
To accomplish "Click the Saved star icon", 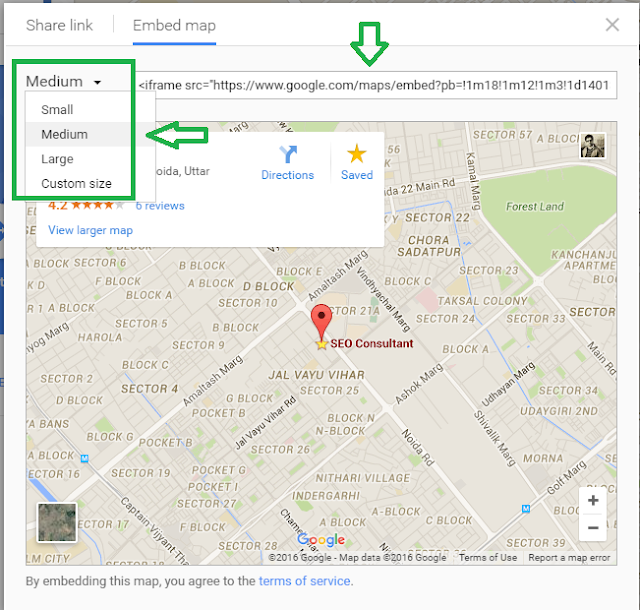I will pyautogui.click(x=357, y=154).
